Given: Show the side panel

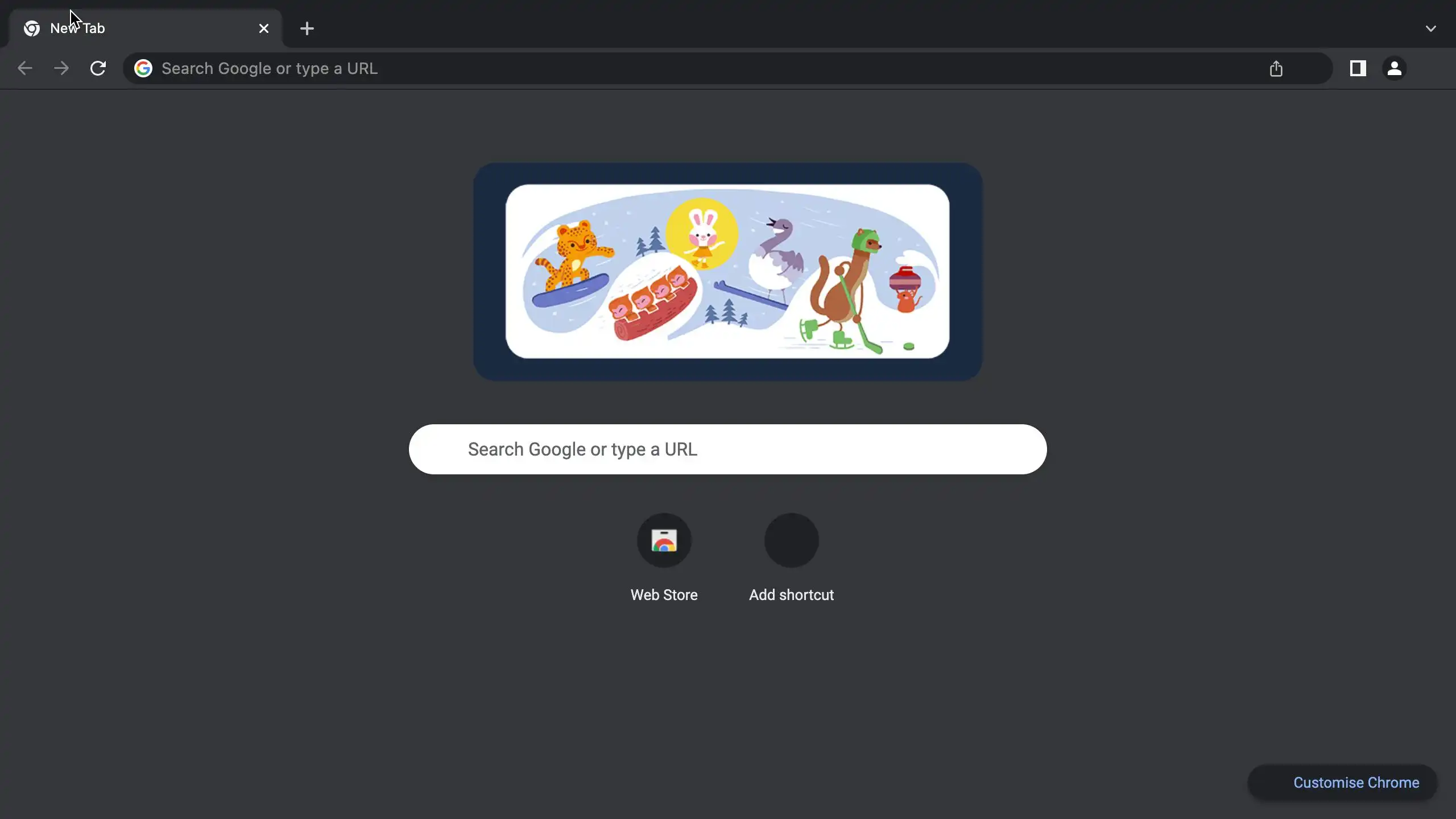Looking at the screenshot, I should [x=1358, y=68].
